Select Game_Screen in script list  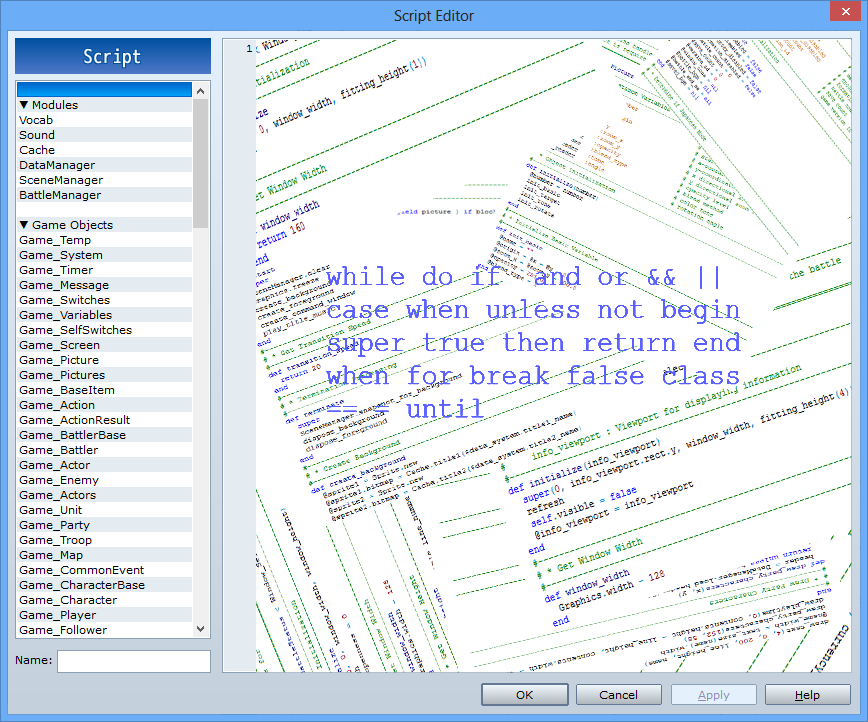105,345
